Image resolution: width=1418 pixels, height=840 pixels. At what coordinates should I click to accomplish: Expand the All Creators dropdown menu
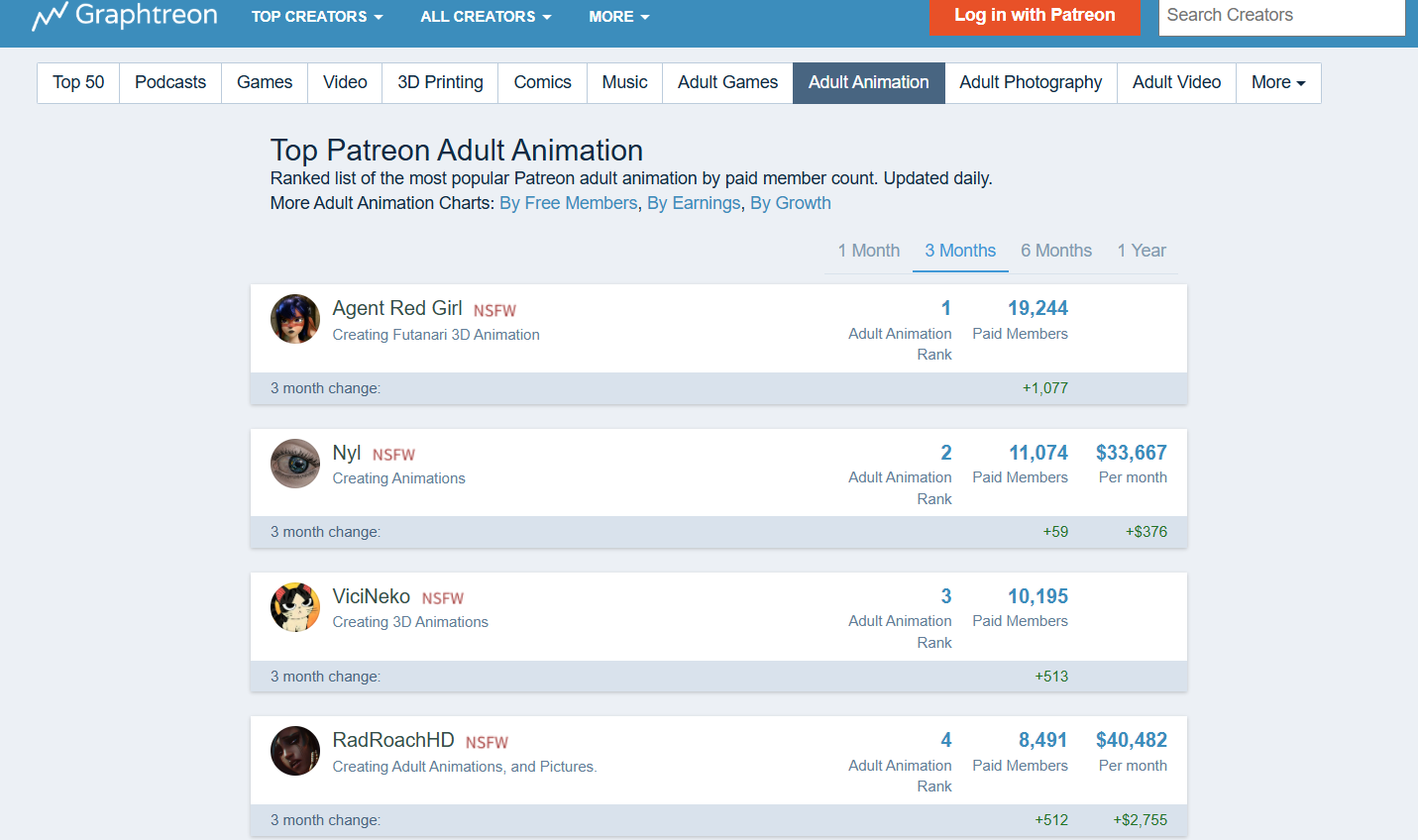pyautogui.click(x=486, y=17)
